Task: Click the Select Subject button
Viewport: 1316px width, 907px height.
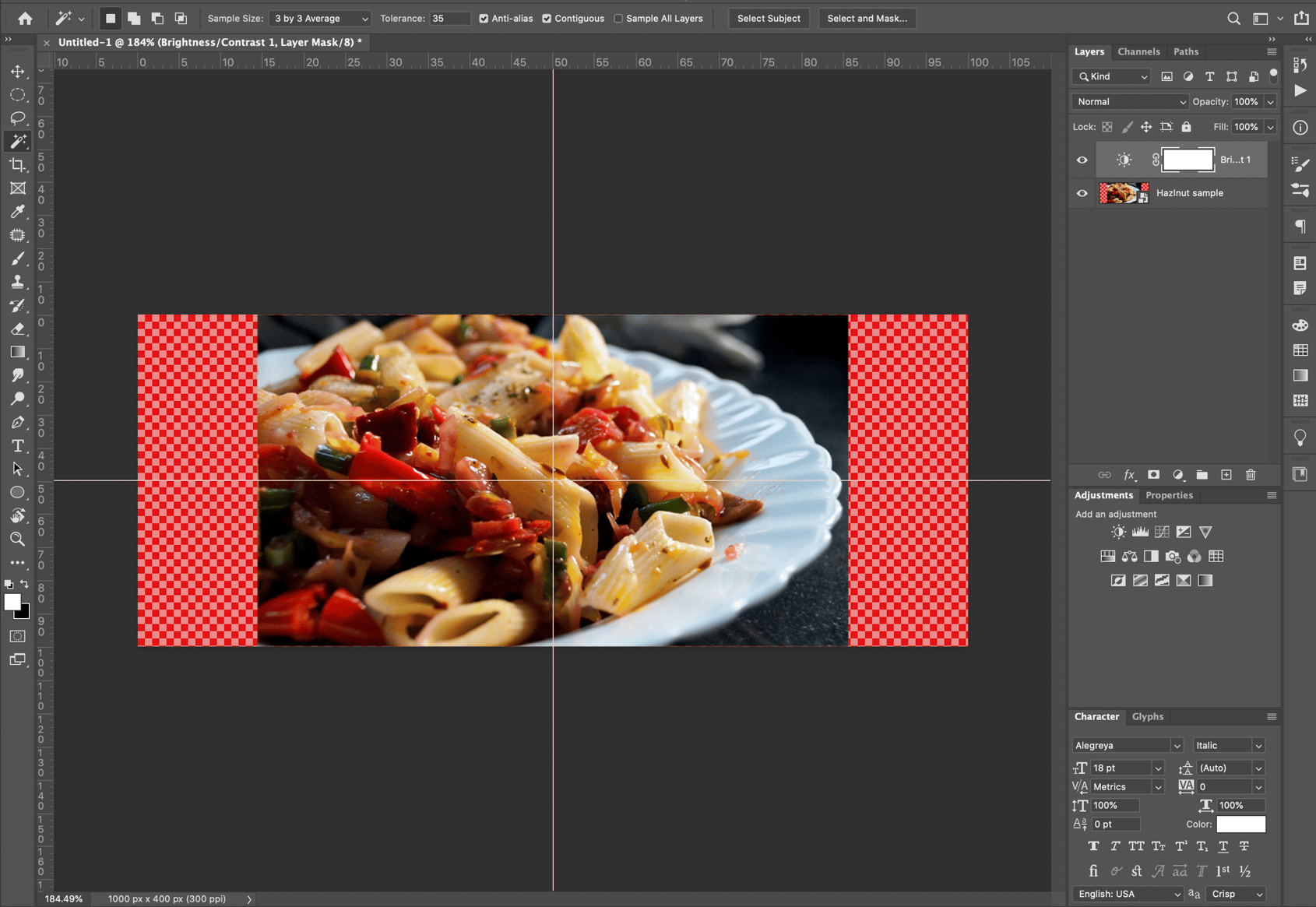Action: click(769, 18)
